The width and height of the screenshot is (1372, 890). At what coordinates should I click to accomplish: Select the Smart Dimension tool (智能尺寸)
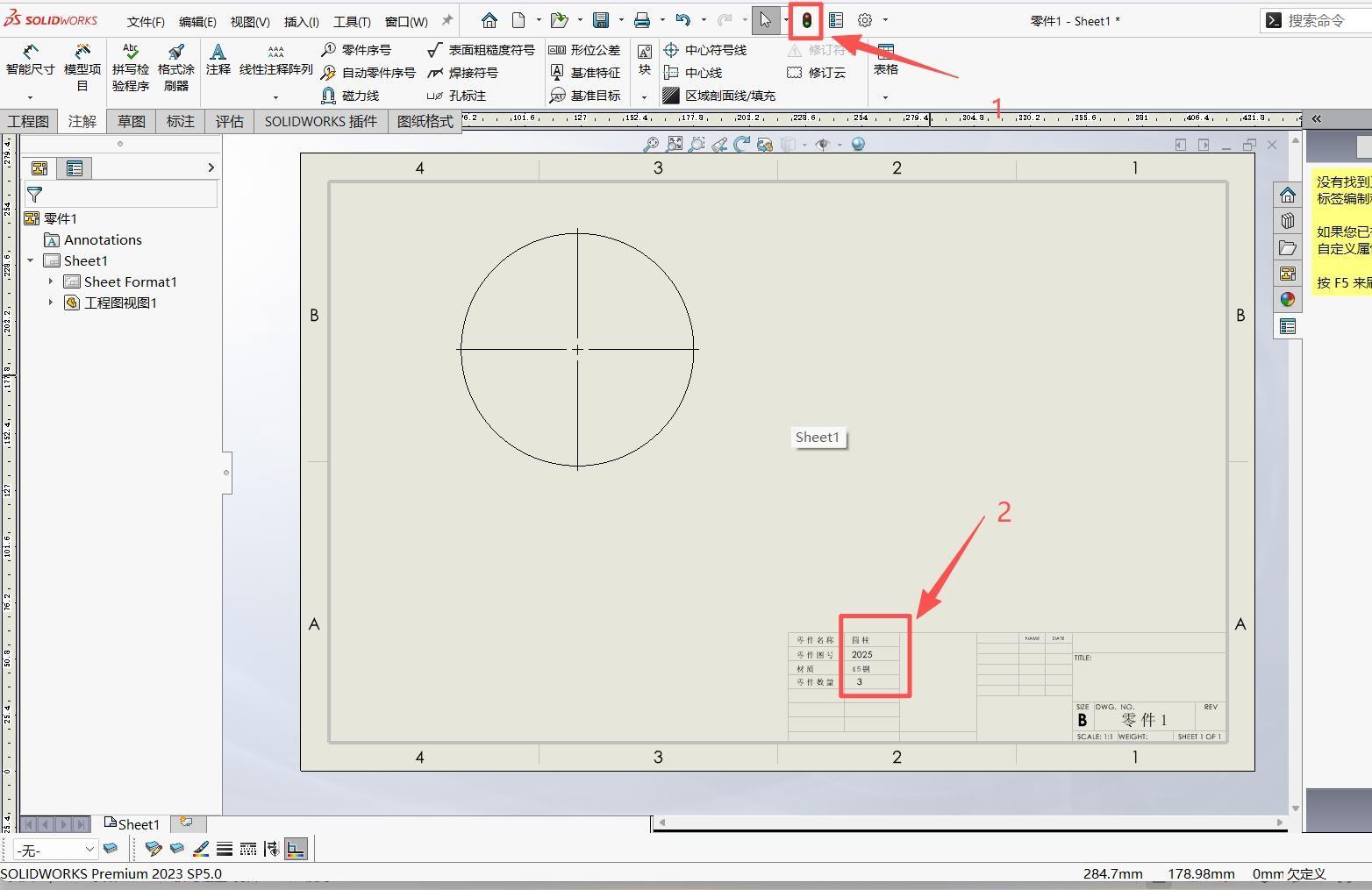(30, 61)
